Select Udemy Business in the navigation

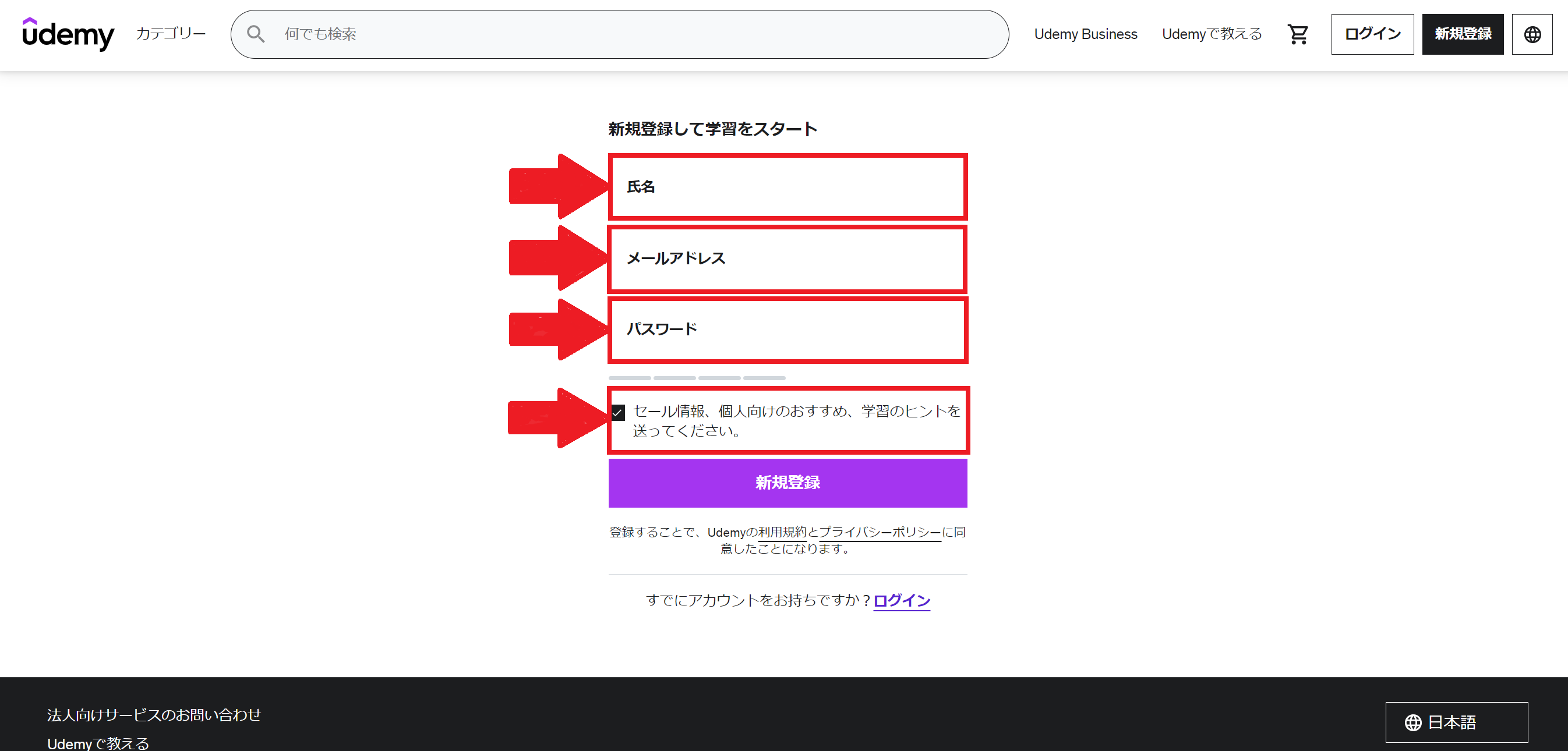pos(1086,33)
